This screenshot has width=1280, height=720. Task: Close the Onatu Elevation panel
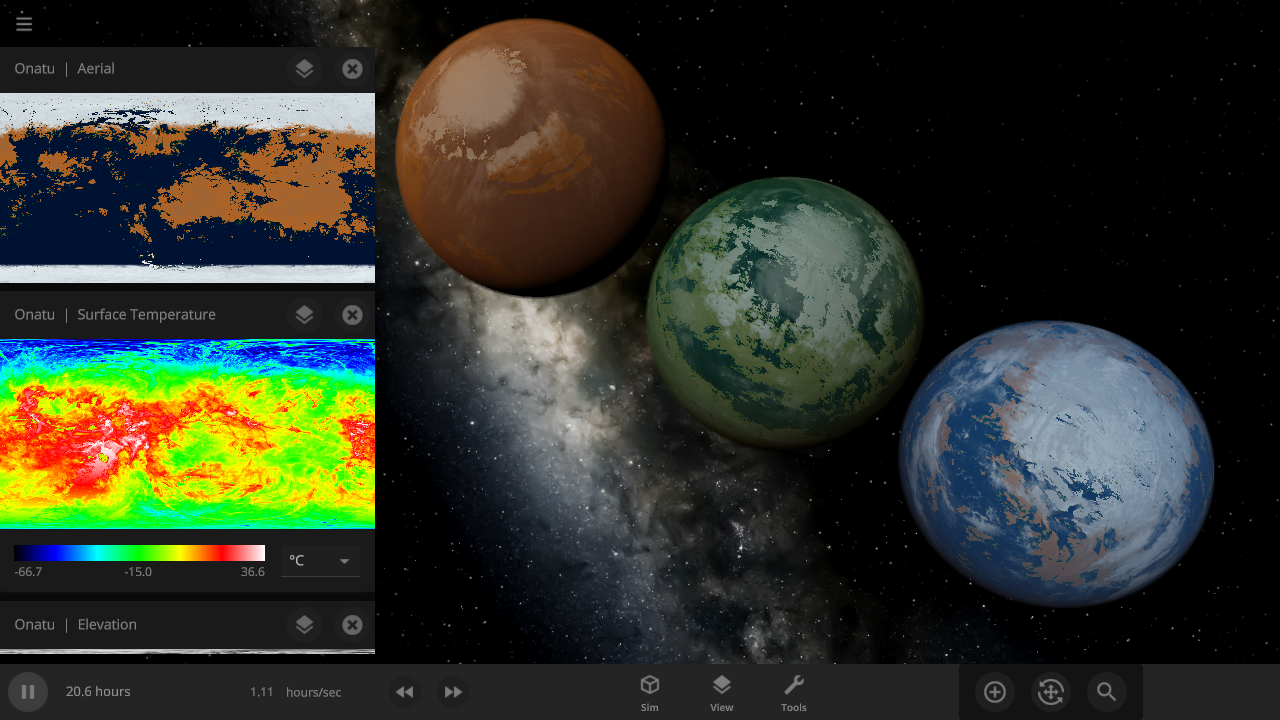click(x=352, y=625)
